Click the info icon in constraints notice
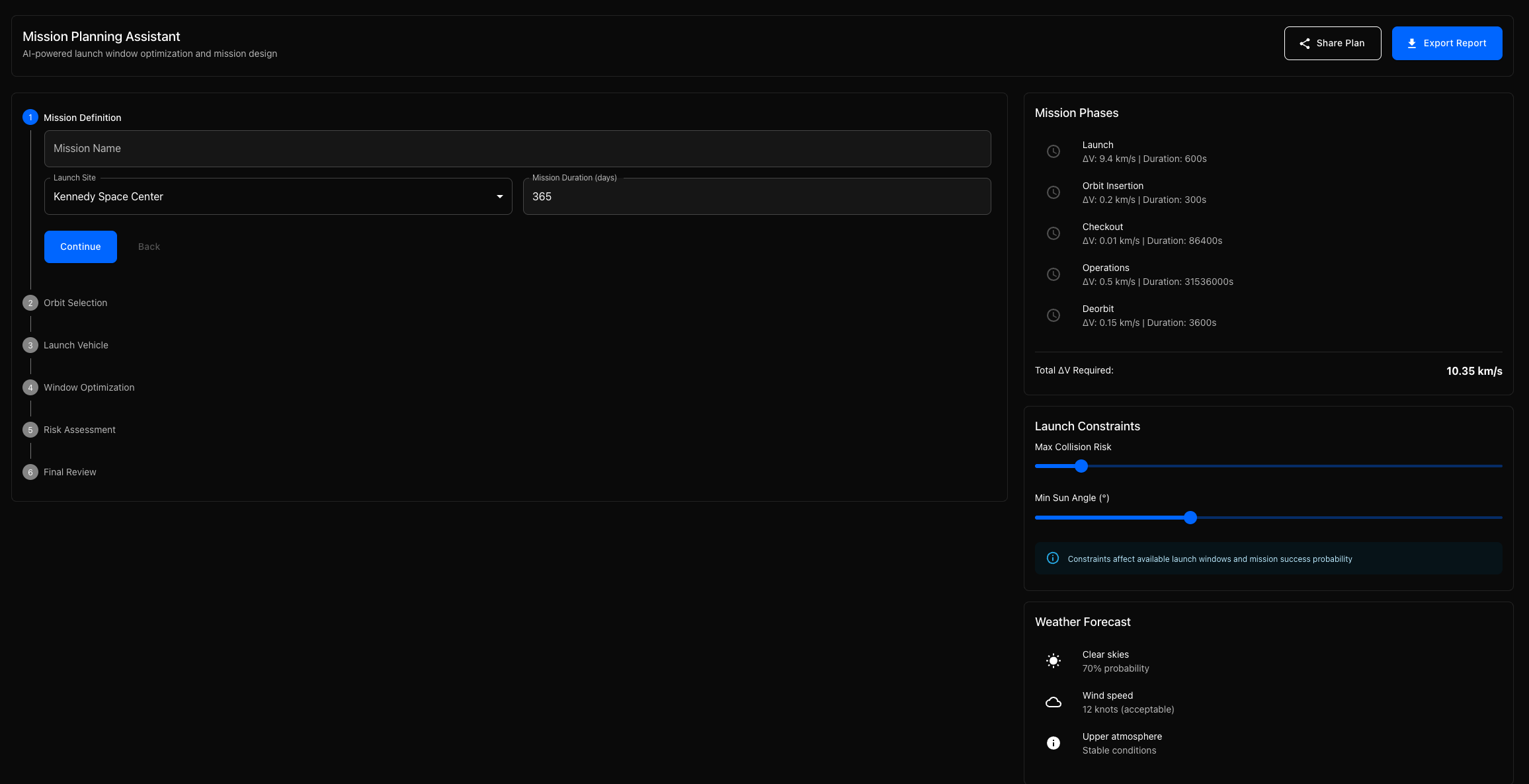The height and width of the screenshot is (784, 1529). pos(1053,559)
